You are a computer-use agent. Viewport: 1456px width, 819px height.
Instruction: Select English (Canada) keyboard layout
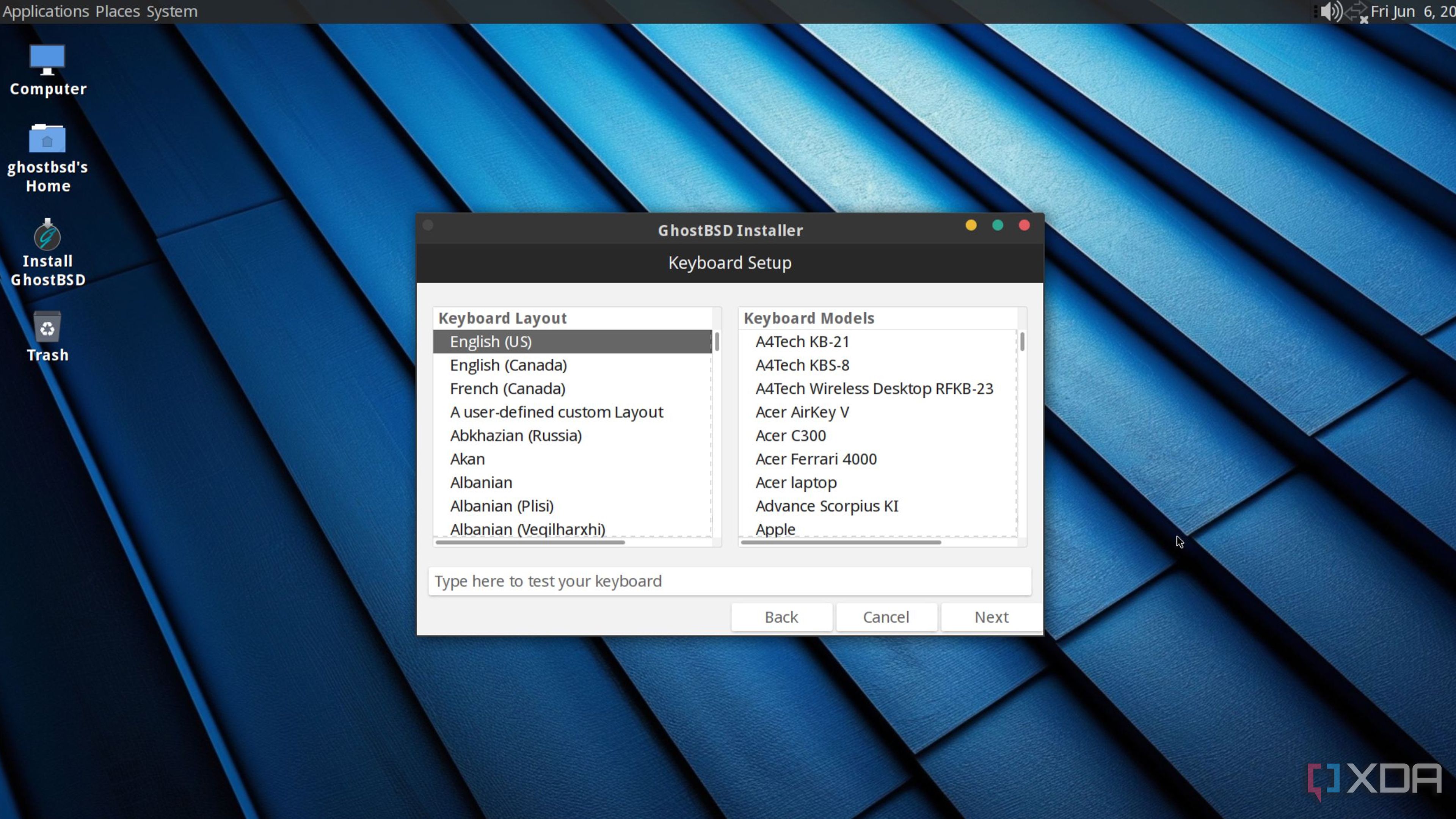coord(572,365)
